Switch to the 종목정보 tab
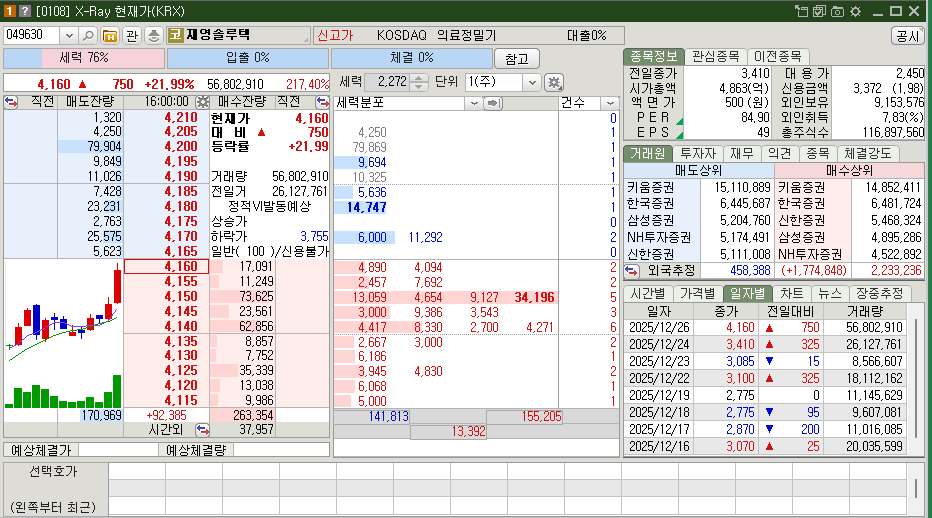The image size is (932, 518). pyautogui.click(x=654, y=56)
